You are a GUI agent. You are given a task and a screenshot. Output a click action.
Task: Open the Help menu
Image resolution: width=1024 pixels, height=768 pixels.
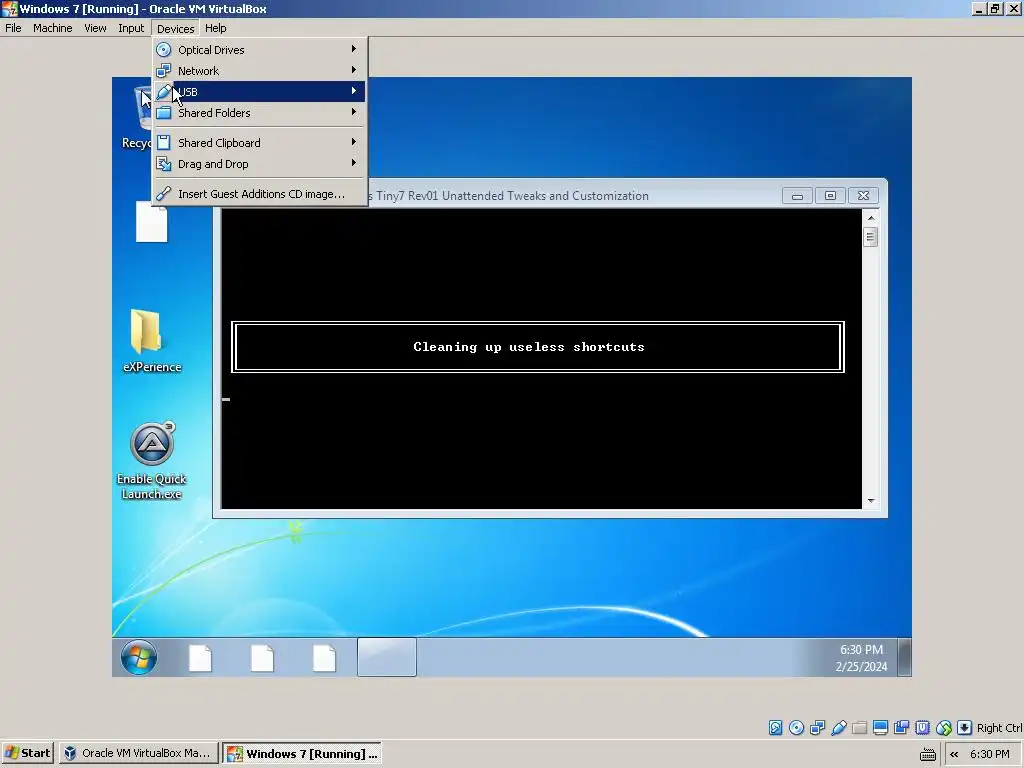[216, 28]
